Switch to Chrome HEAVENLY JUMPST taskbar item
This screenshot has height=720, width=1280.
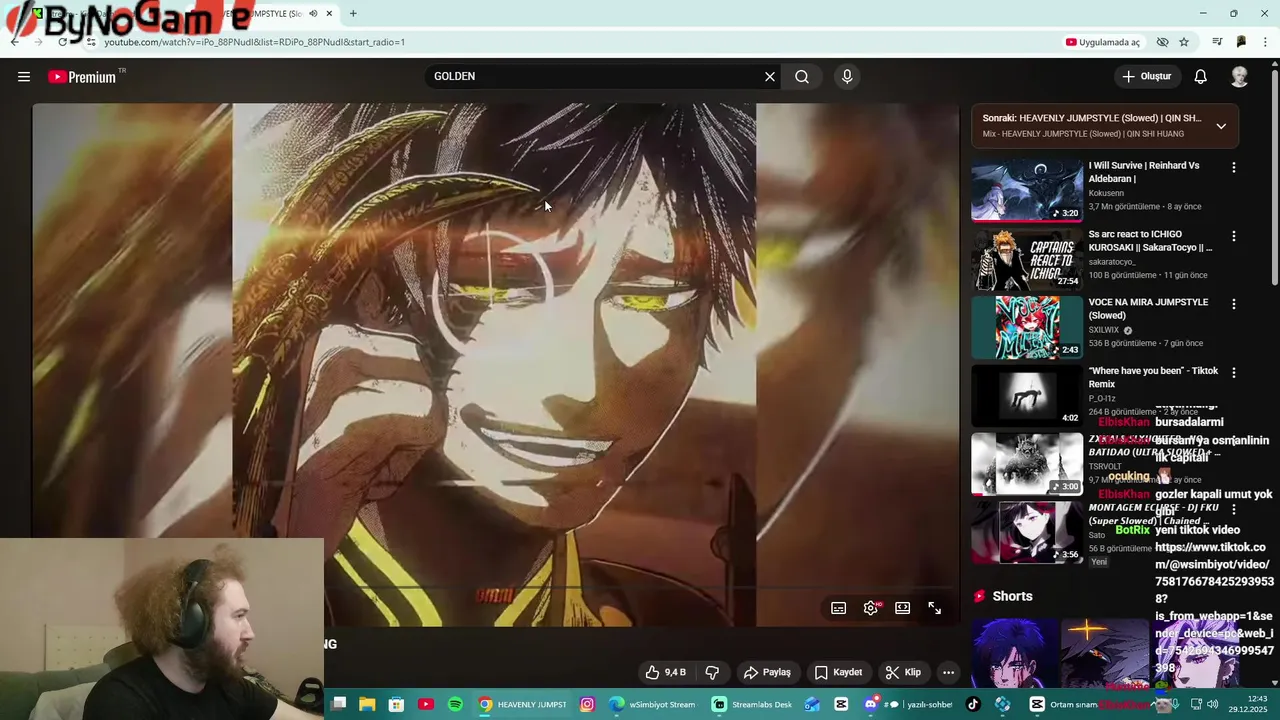tap(522, 704)
